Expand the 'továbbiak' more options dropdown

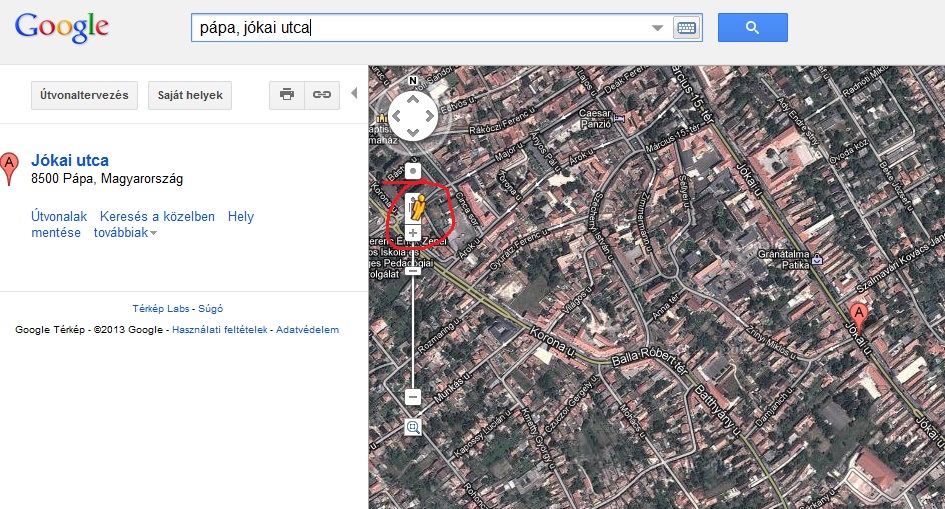pyautogui.click(x=125, y=233)
